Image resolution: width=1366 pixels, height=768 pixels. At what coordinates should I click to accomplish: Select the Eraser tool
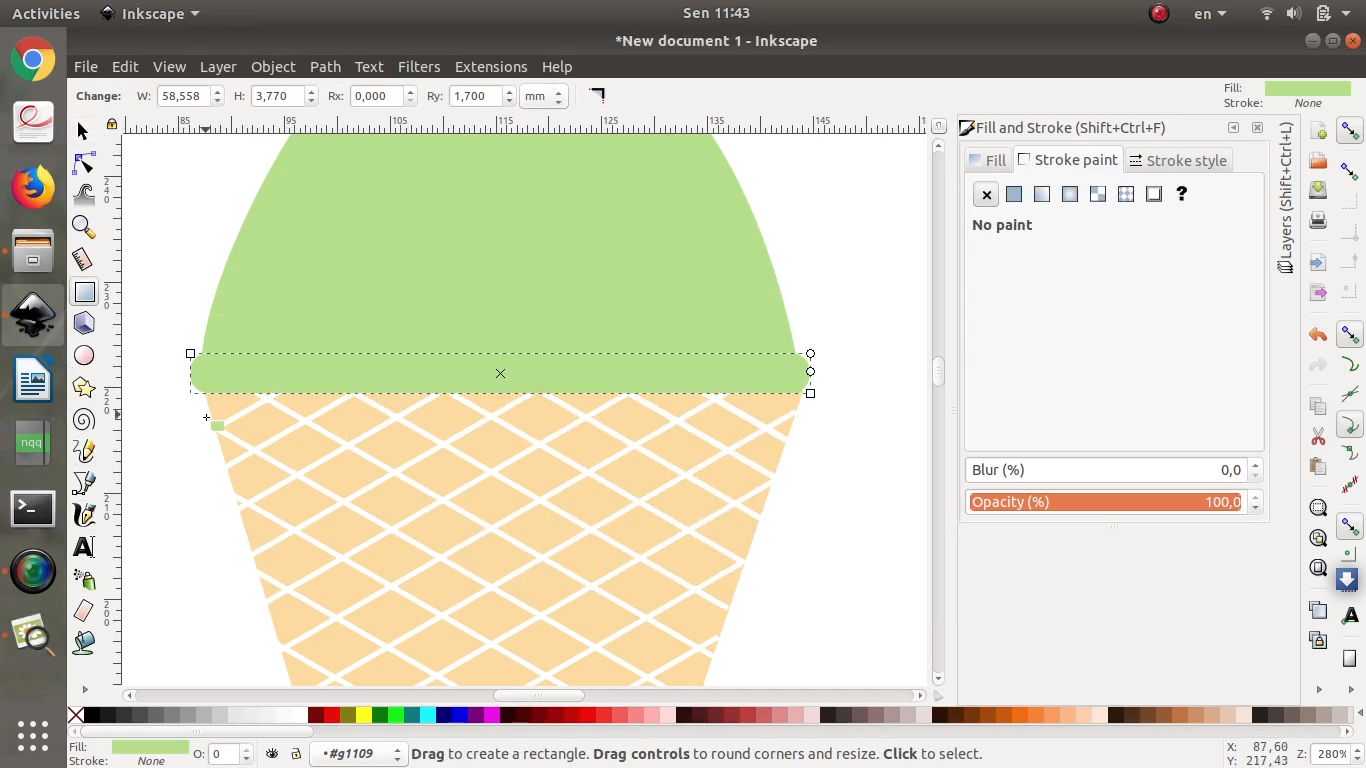(84, 610)
